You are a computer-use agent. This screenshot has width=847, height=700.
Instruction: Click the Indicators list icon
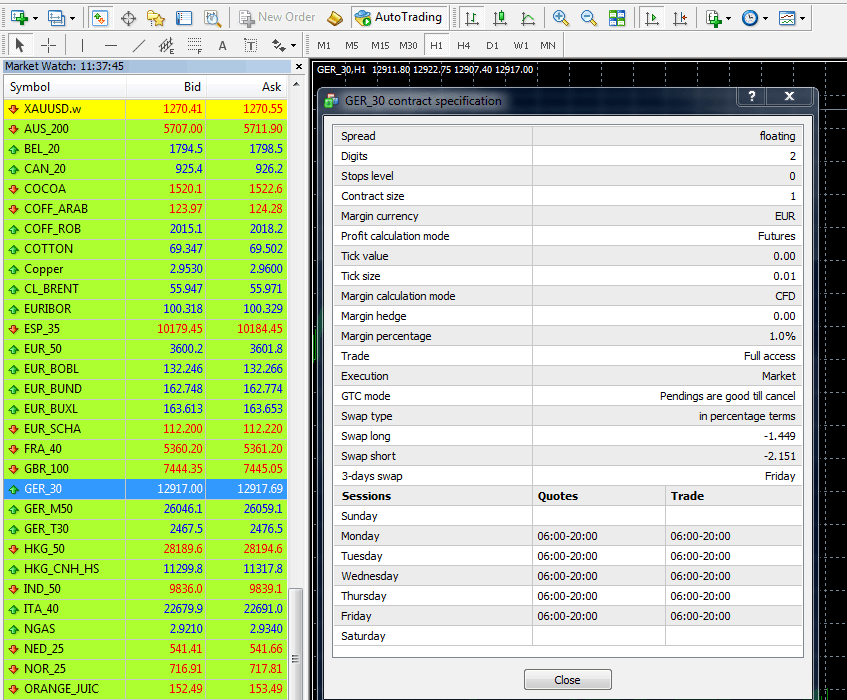(714, 18)
